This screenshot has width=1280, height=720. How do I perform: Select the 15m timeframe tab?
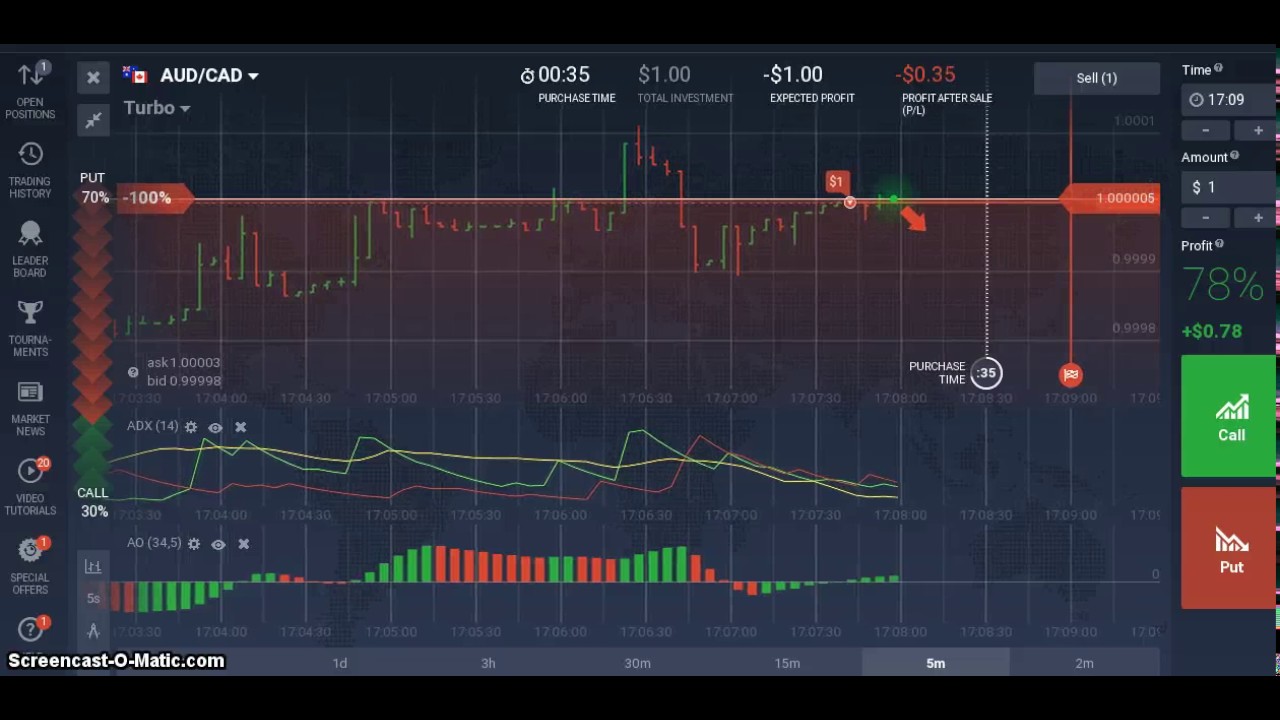[x=787, y=663]
